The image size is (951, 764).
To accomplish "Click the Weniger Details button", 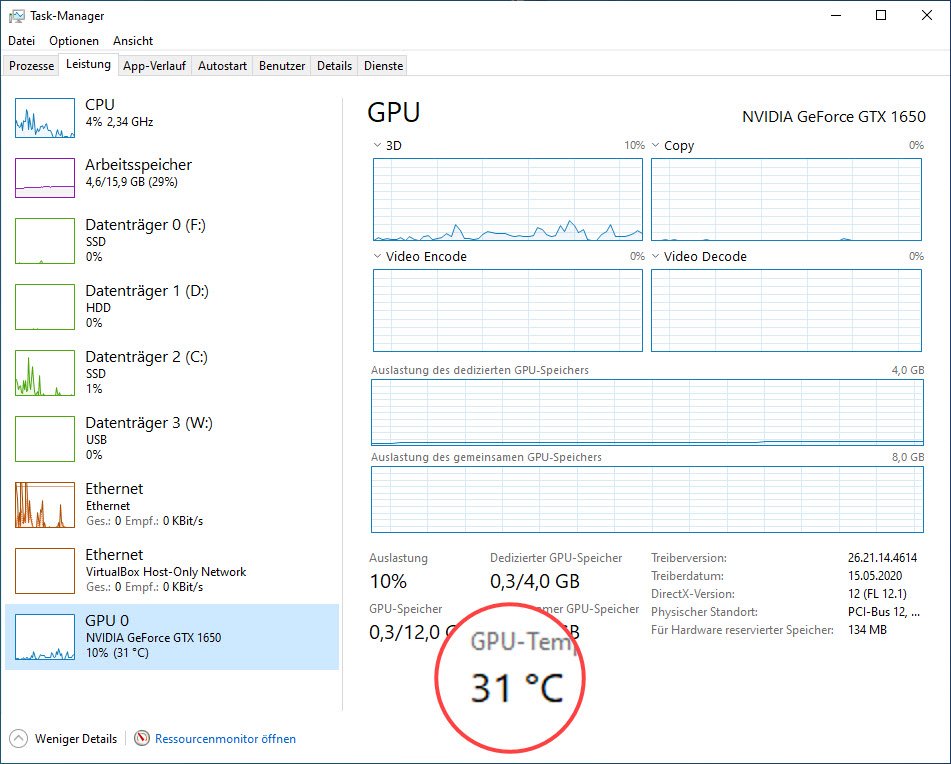I will tap(75, 739).
